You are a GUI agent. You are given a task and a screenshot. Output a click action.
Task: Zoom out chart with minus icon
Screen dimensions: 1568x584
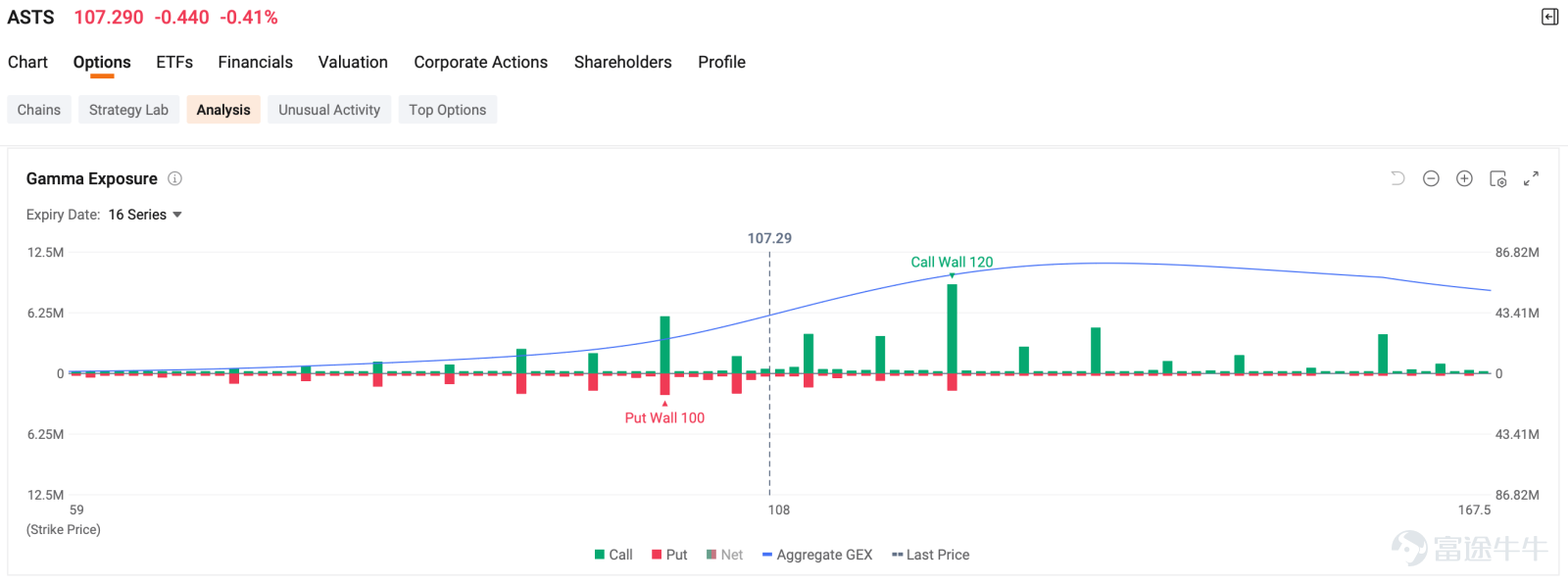pyautogui.click(x=1431, y=178)
